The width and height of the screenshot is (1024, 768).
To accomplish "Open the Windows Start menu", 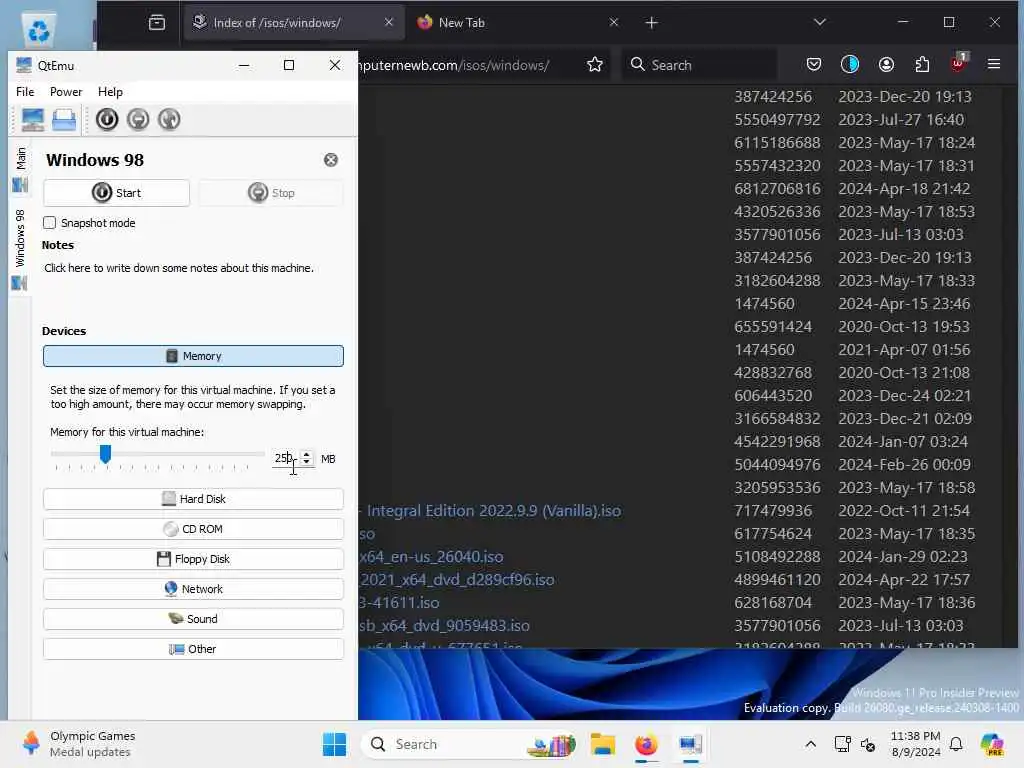I will point(334,744).
